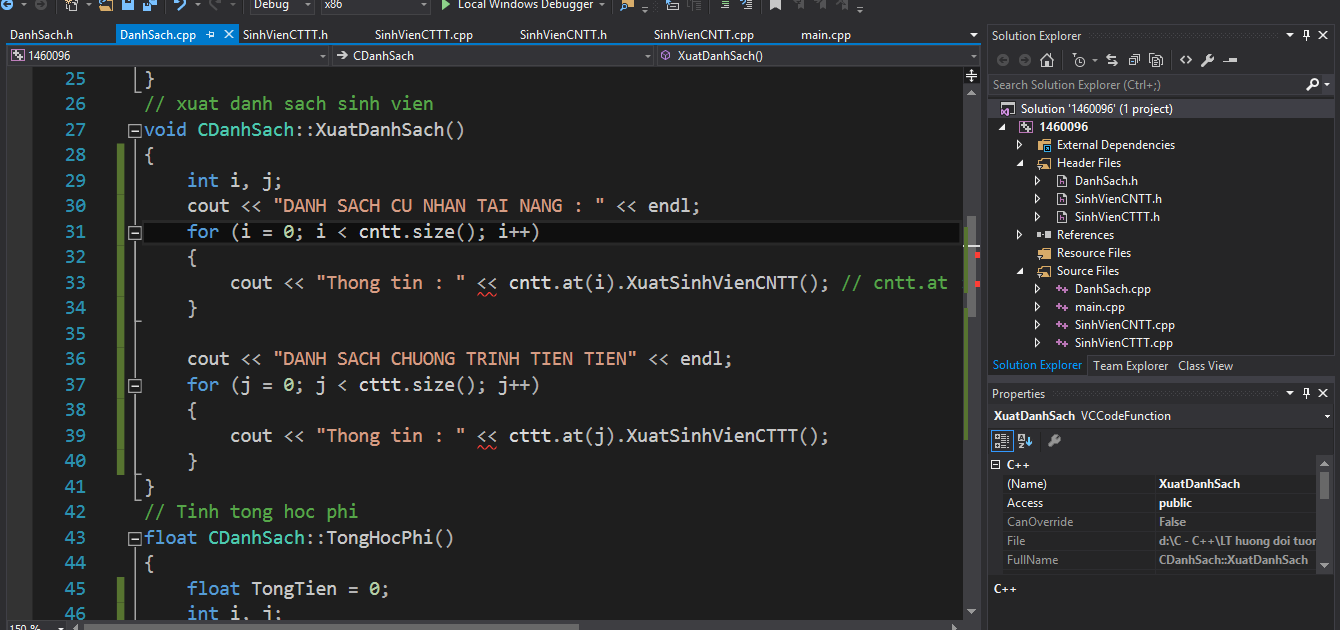Open Properties via wrench icon in Solution Explorer

click(x=1208, y=60)
